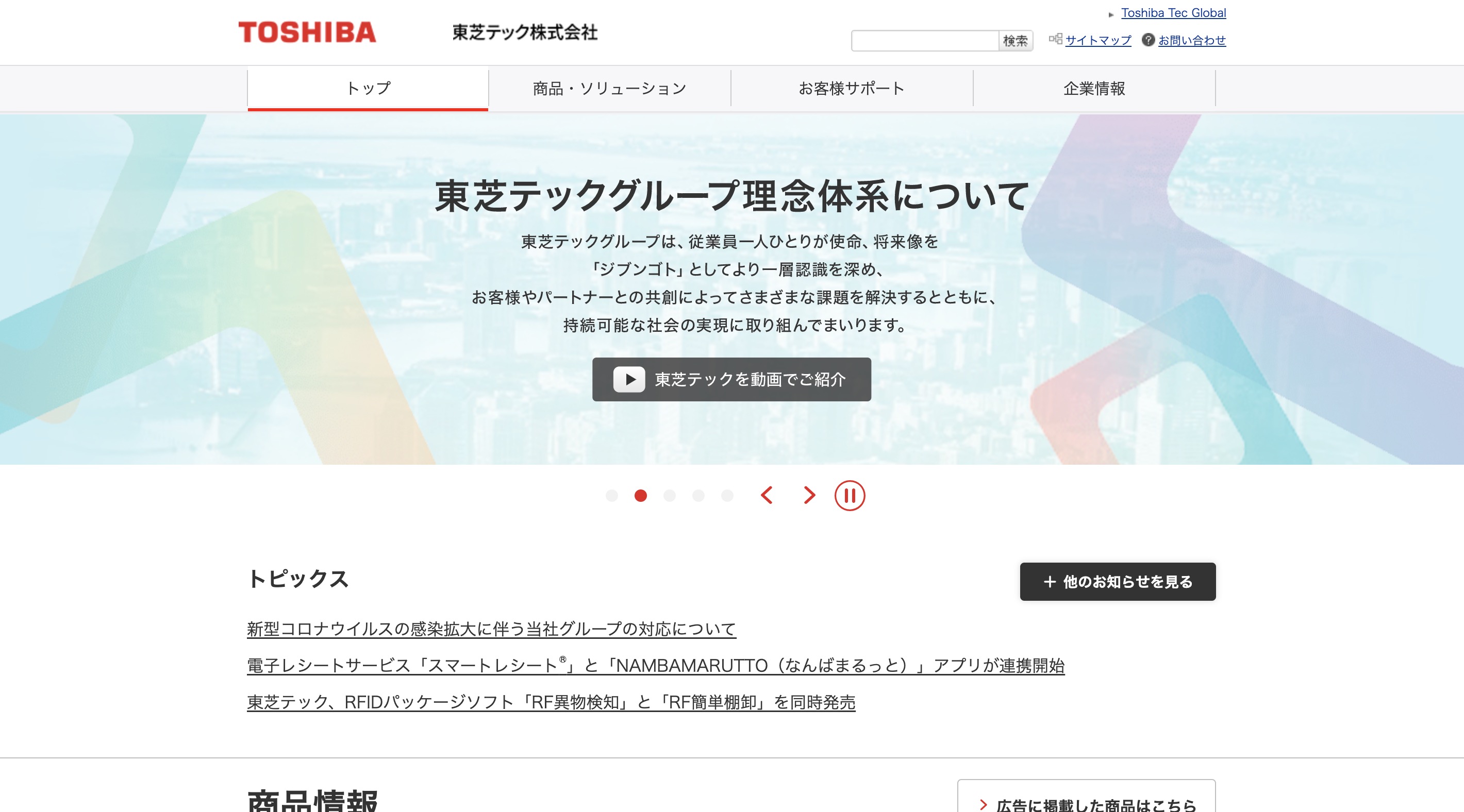Select fifth carousel dot
This screenshot has height=812, width=1464.
click(727, 496)
